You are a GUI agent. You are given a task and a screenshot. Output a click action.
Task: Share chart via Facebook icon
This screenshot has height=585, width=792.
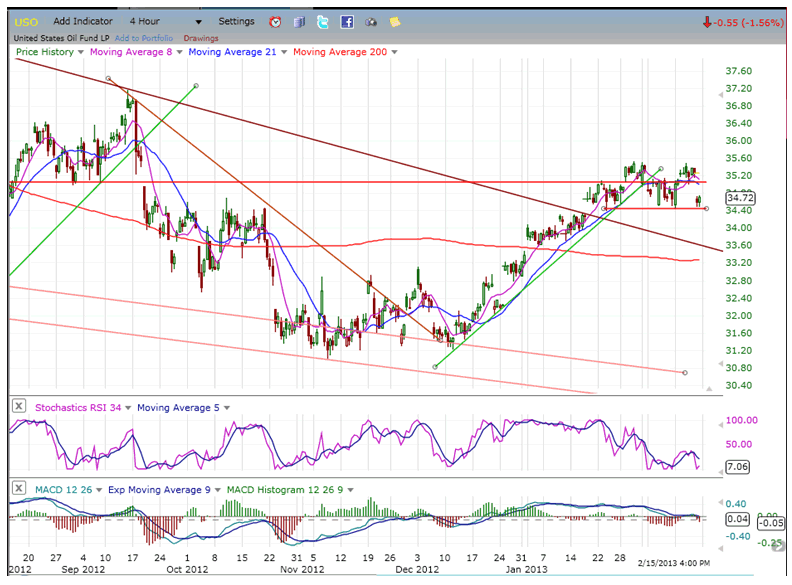347,21
